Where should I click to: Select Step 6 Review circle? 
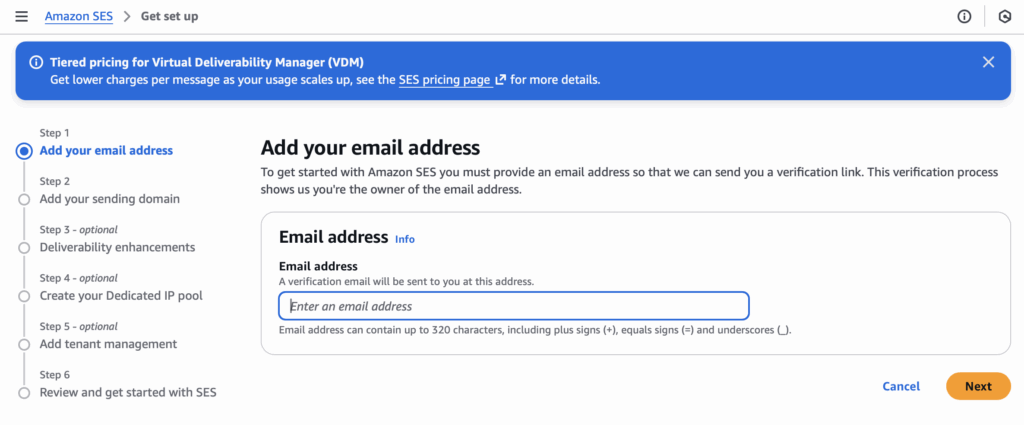coord(24,393)
